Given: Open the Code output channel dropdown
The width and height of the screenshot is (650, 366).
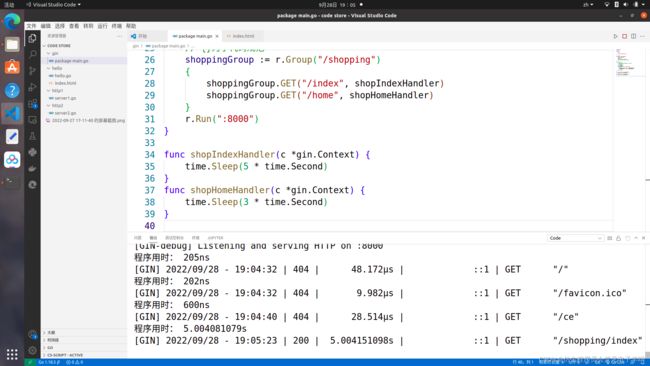Looking at the screenshot, I should click(x=575, y=238).
